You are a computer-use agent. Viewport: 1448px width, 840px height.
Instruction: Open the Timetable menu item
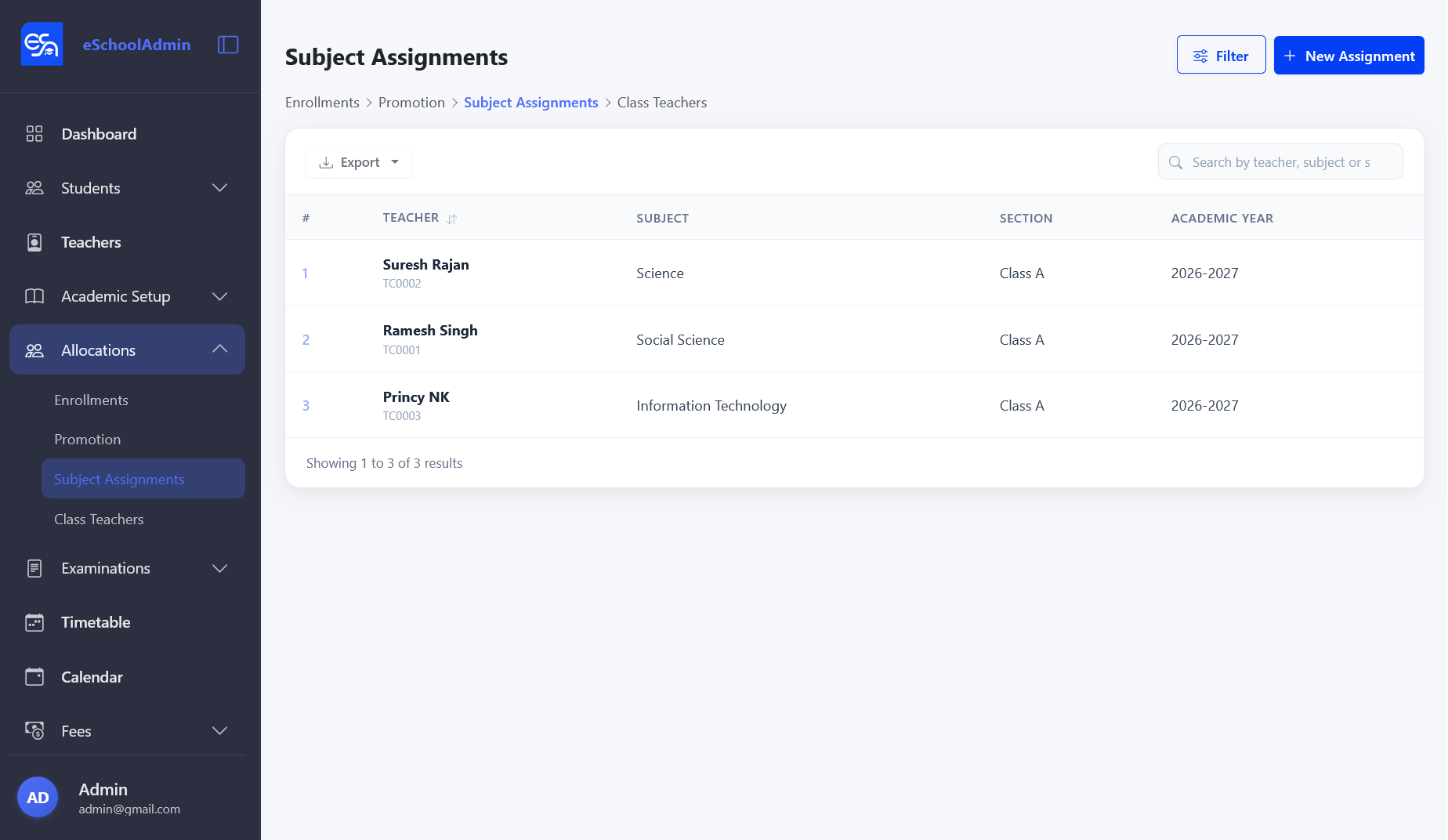tap(127, 622)
